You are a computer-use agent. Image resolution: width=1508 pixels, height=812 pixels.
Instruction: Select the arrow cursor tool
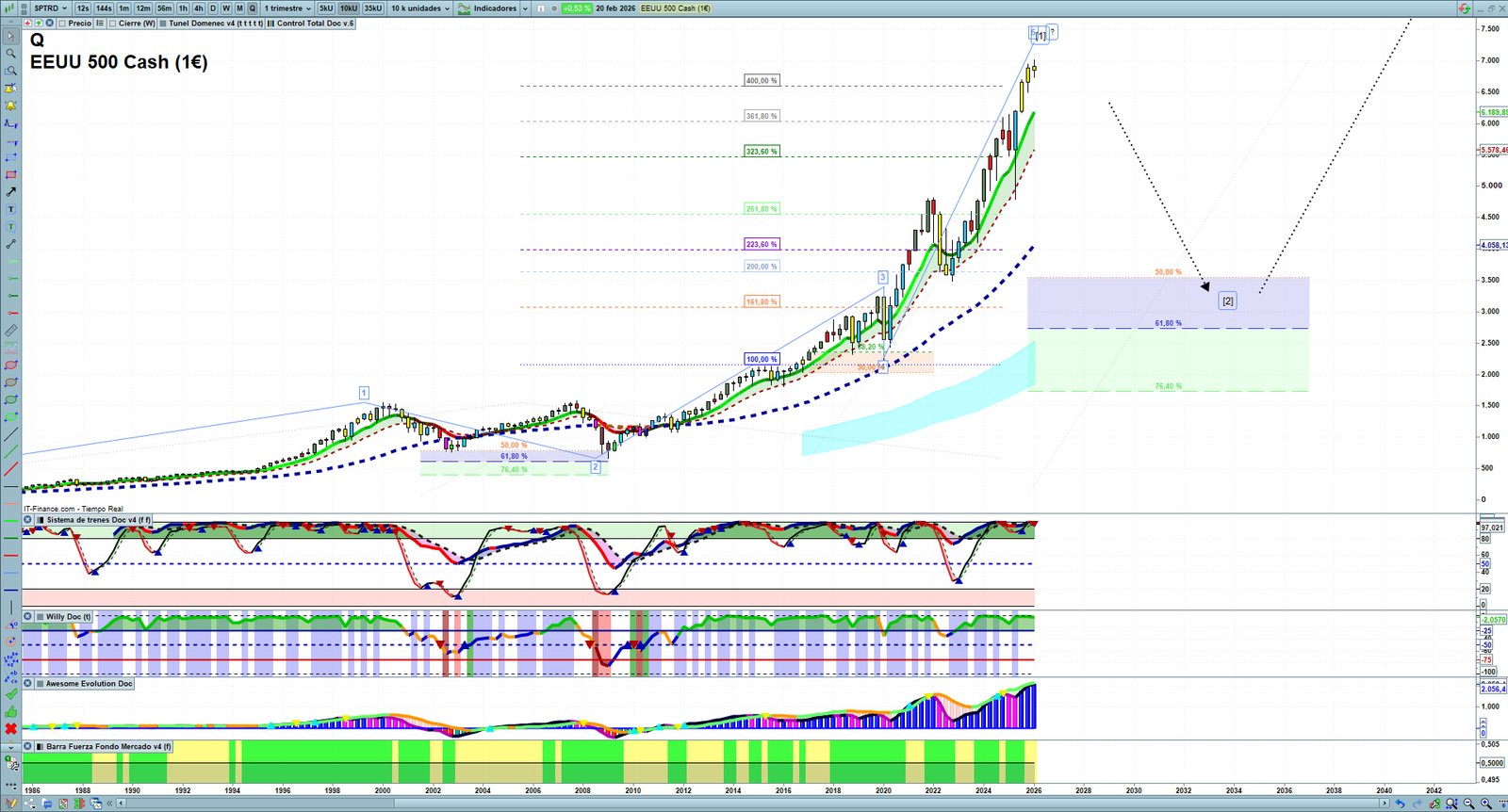(11, 37)
